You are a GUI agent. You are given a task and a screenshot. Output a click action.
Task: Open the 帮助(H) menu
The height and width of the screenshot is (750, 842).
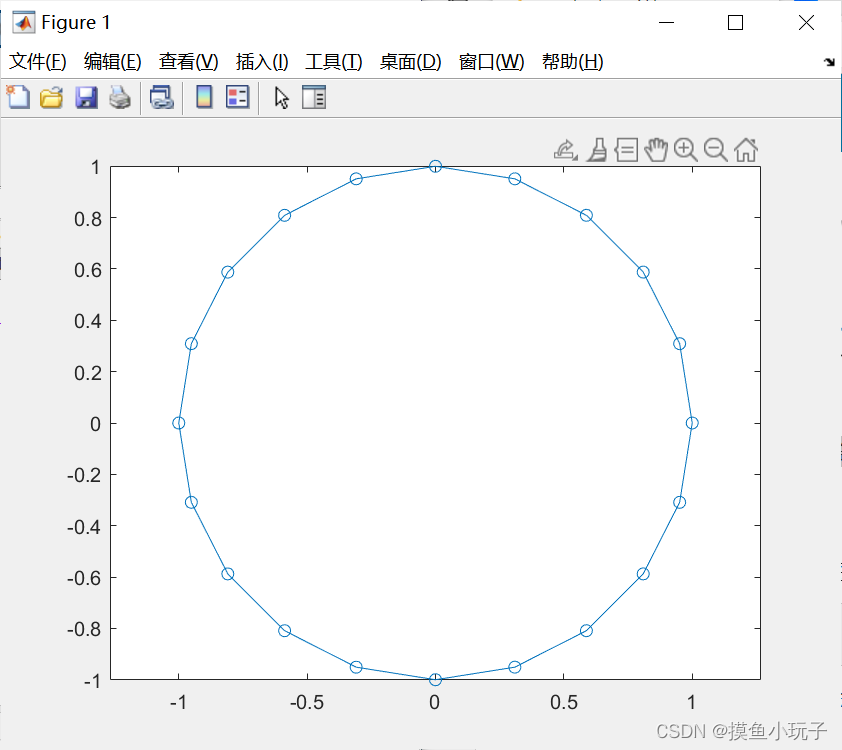pyautogui.click(x=572, y=62)
